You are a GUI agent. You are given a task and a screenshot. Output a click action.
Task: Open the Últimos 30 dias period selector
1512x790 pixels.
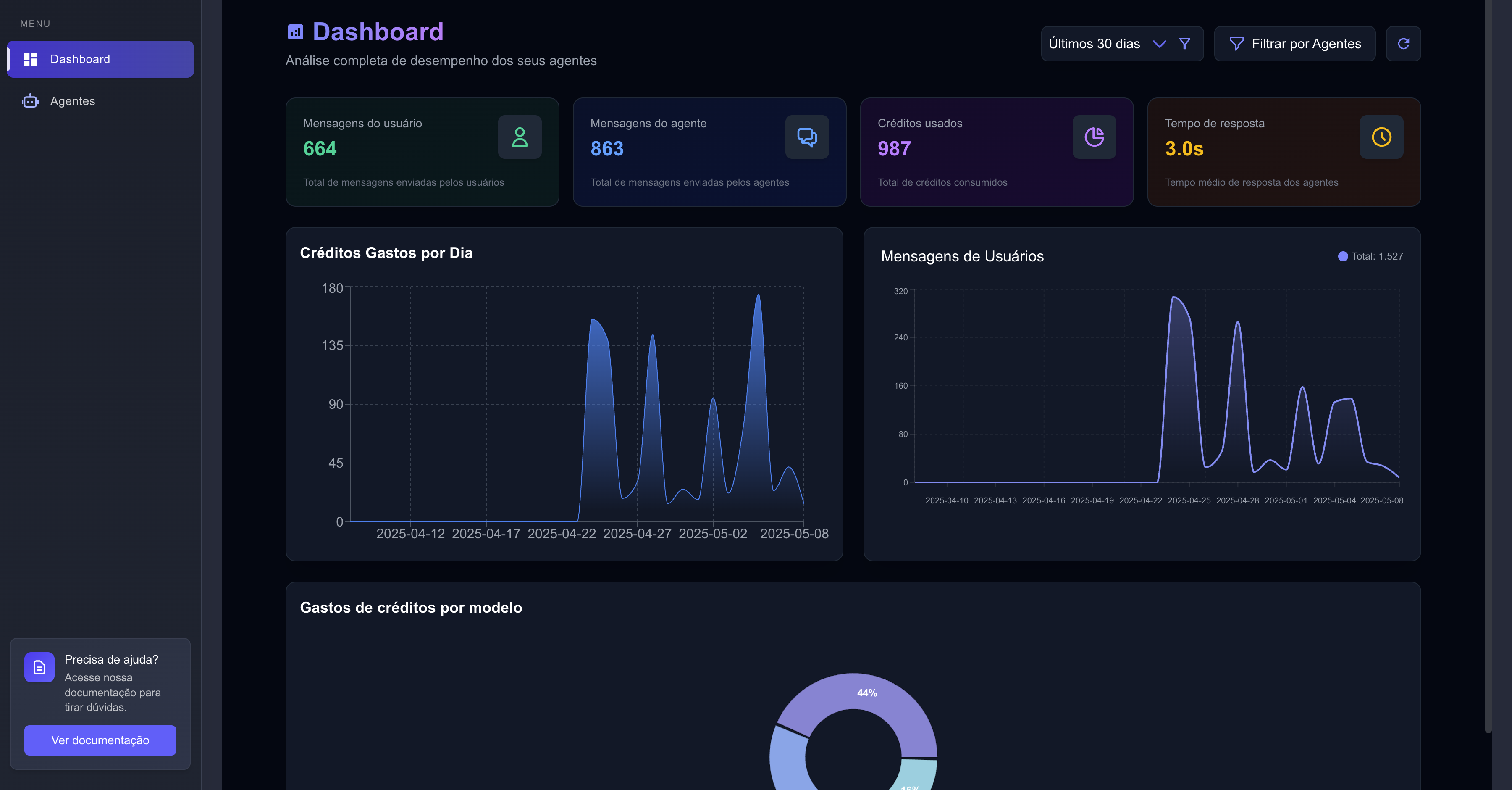(x=1122, y=43)
